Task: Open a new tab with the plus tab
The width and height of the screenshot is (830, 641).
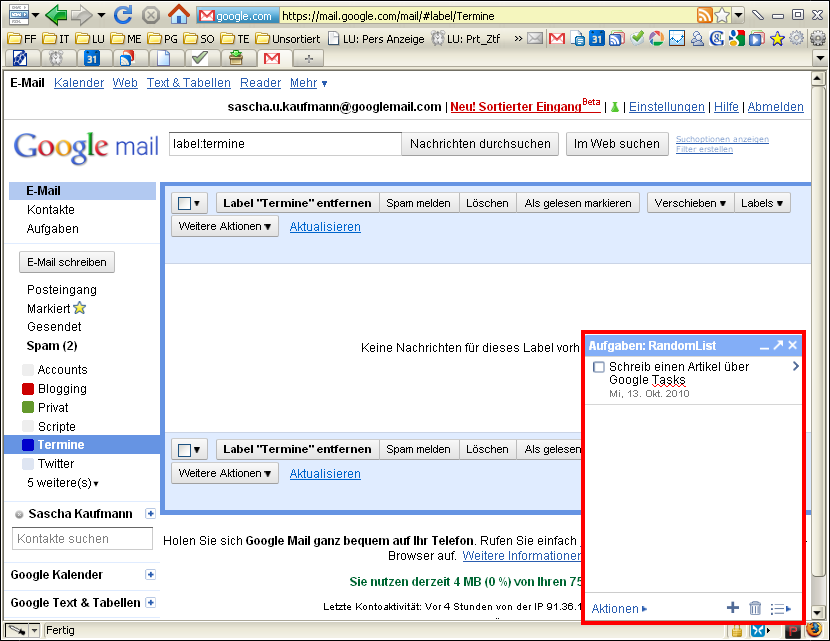Action: click(309, 59)
